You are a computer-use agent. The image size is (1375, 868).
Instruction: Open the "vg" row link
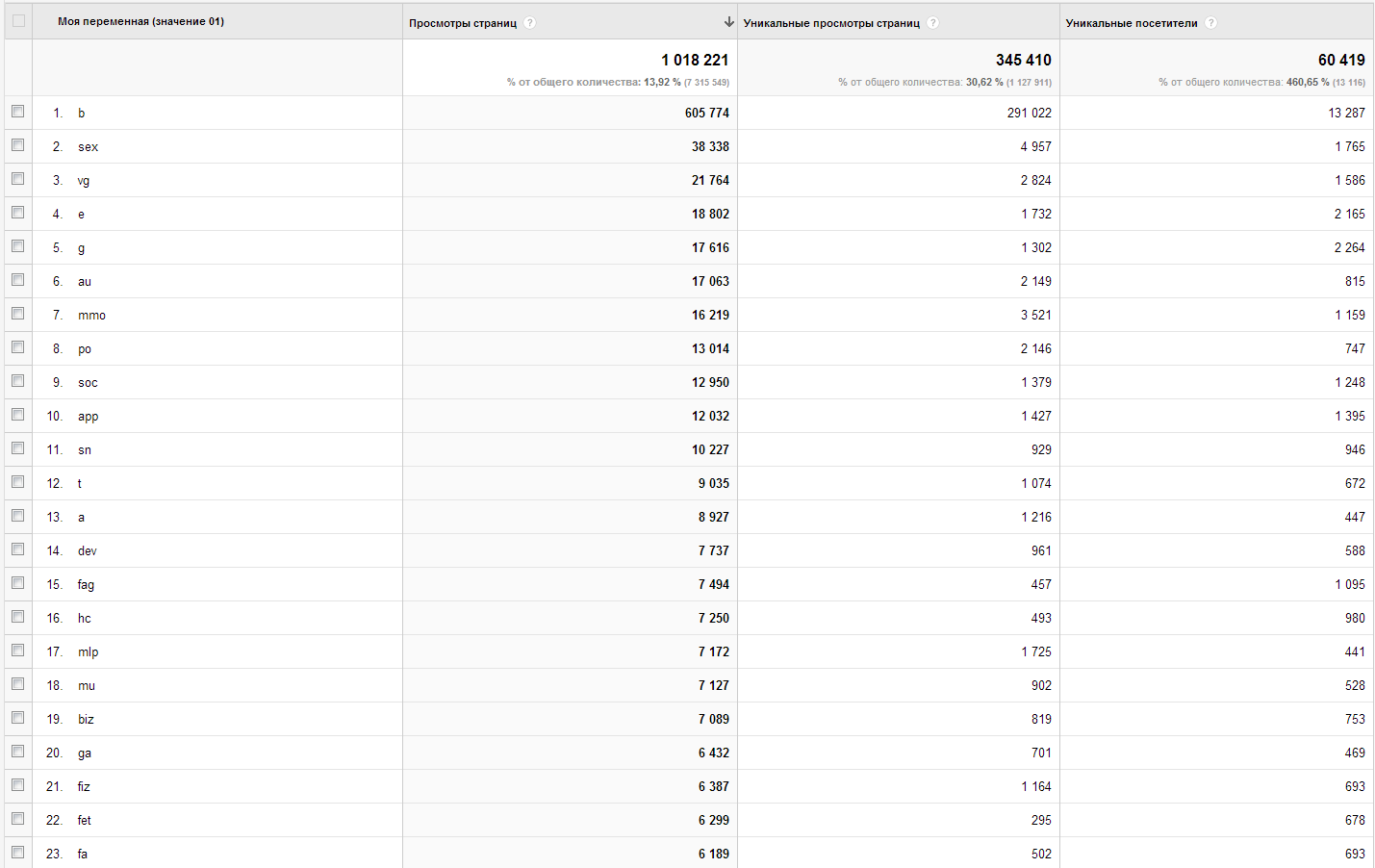click(x=84, y=181)
